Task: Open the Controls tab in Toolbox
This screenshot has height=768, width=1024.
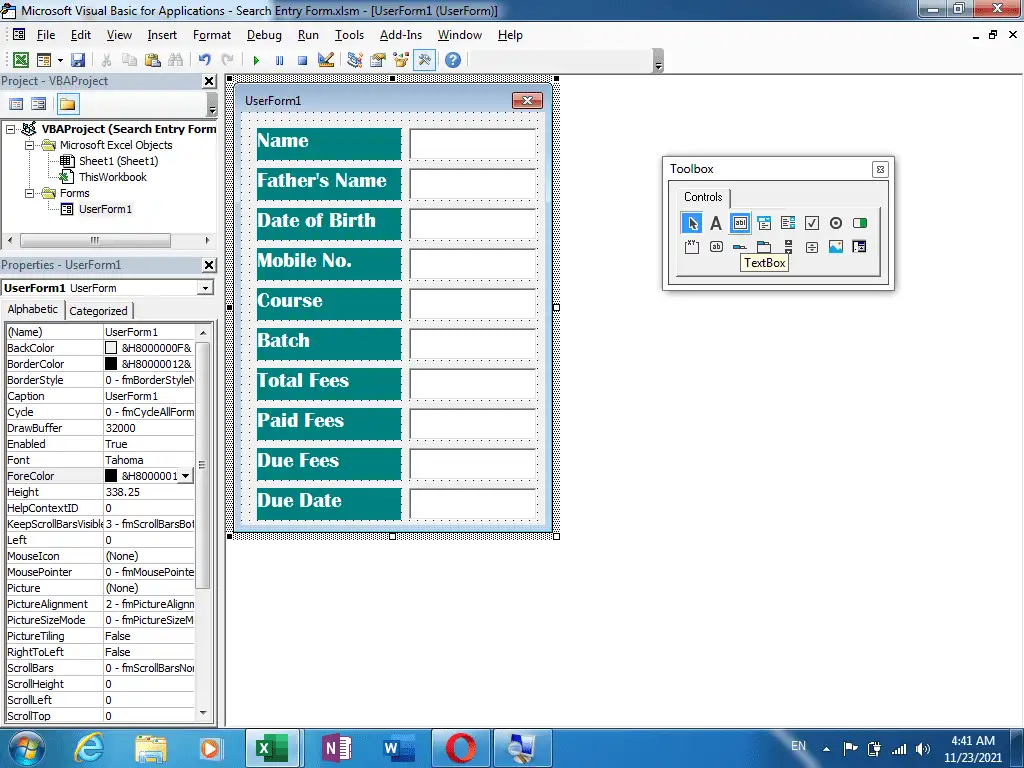Action: click(x=703, y=197)
